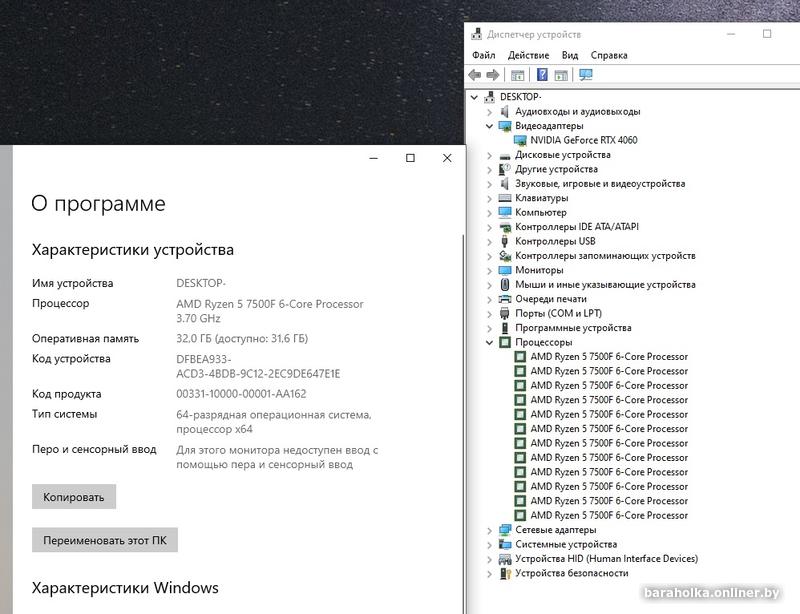Viewport: 800px width, 614px height.
Task: Click the Контроллеры USB plug icon
Action: point(505,241)
